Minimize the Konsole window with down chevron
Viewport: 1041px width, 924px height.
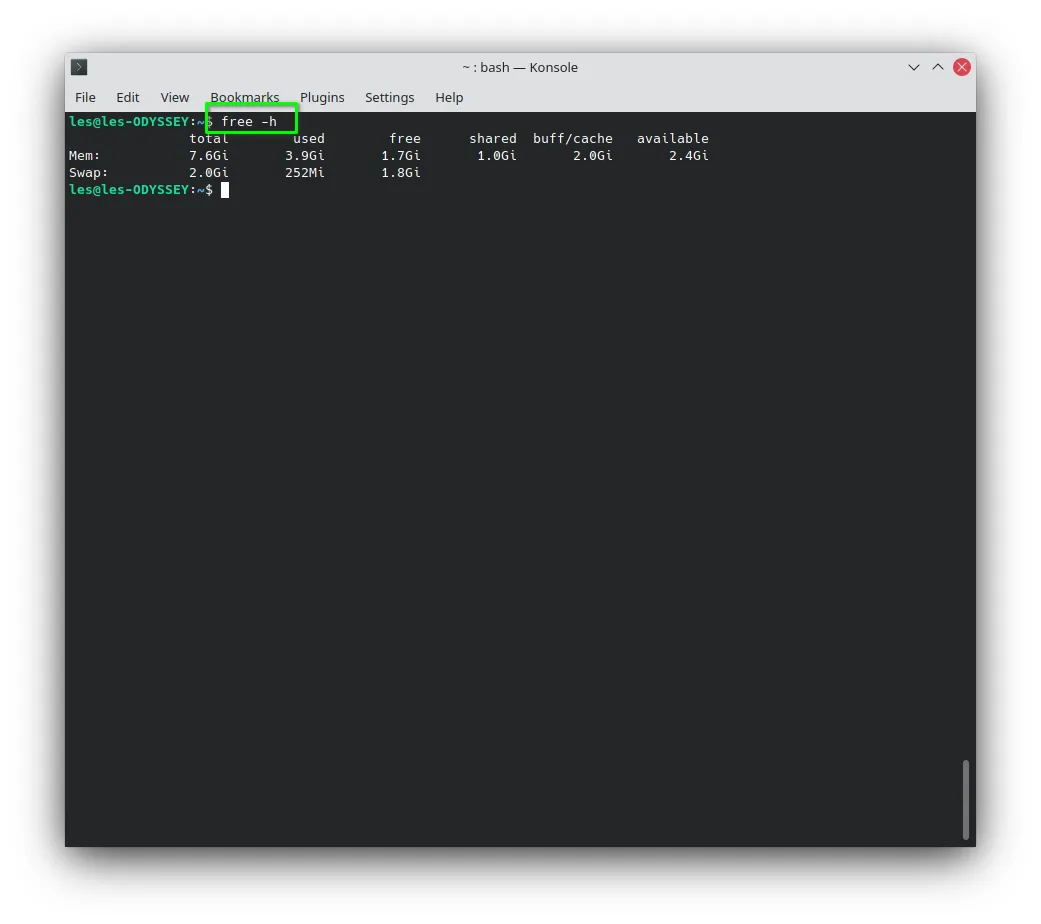pyautogui.click(x=914, y=67)
